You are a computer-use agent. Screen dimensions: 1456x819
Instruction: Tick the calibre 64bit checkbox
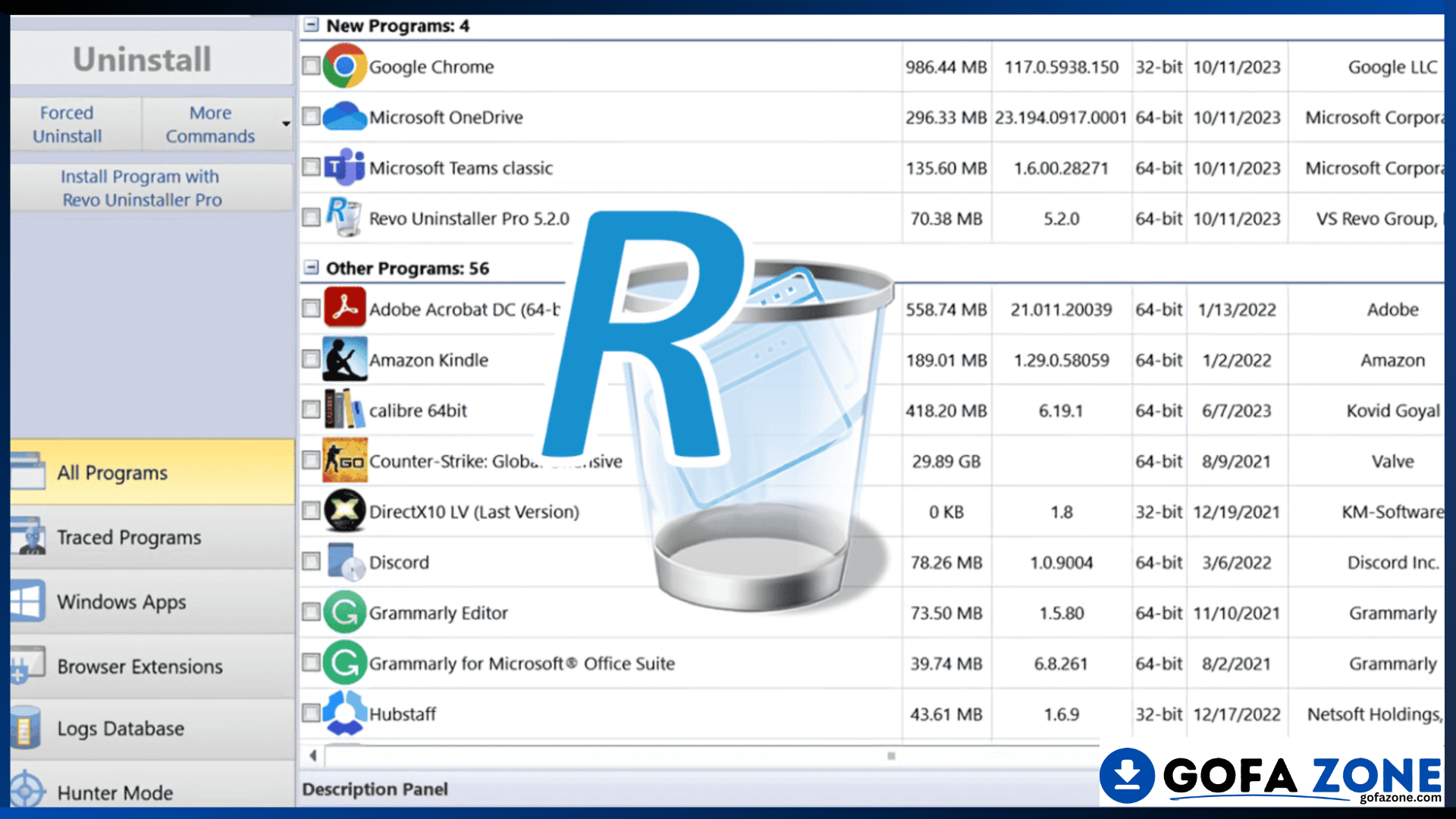311,409
